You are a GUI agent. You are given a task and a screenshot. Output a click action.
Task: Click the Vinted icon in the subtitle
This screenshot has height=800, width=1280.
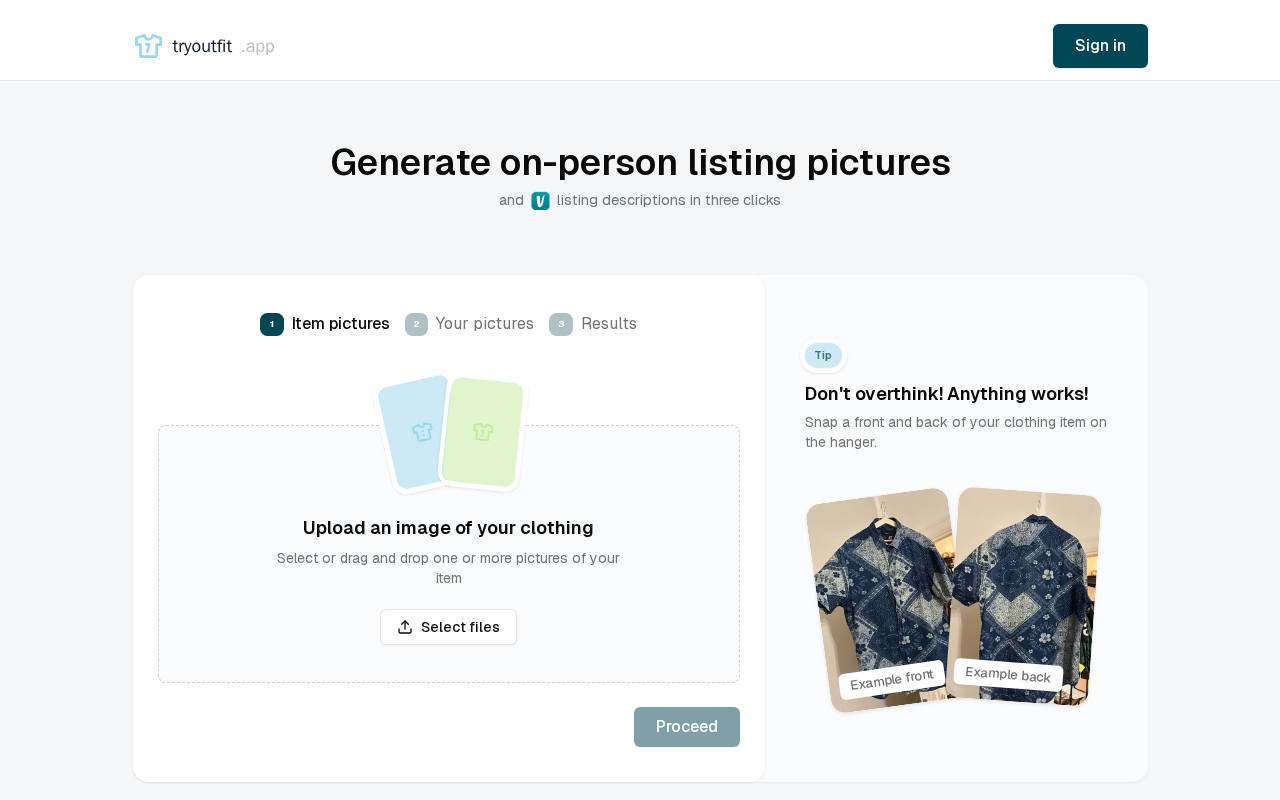click(x=540, y=201)
